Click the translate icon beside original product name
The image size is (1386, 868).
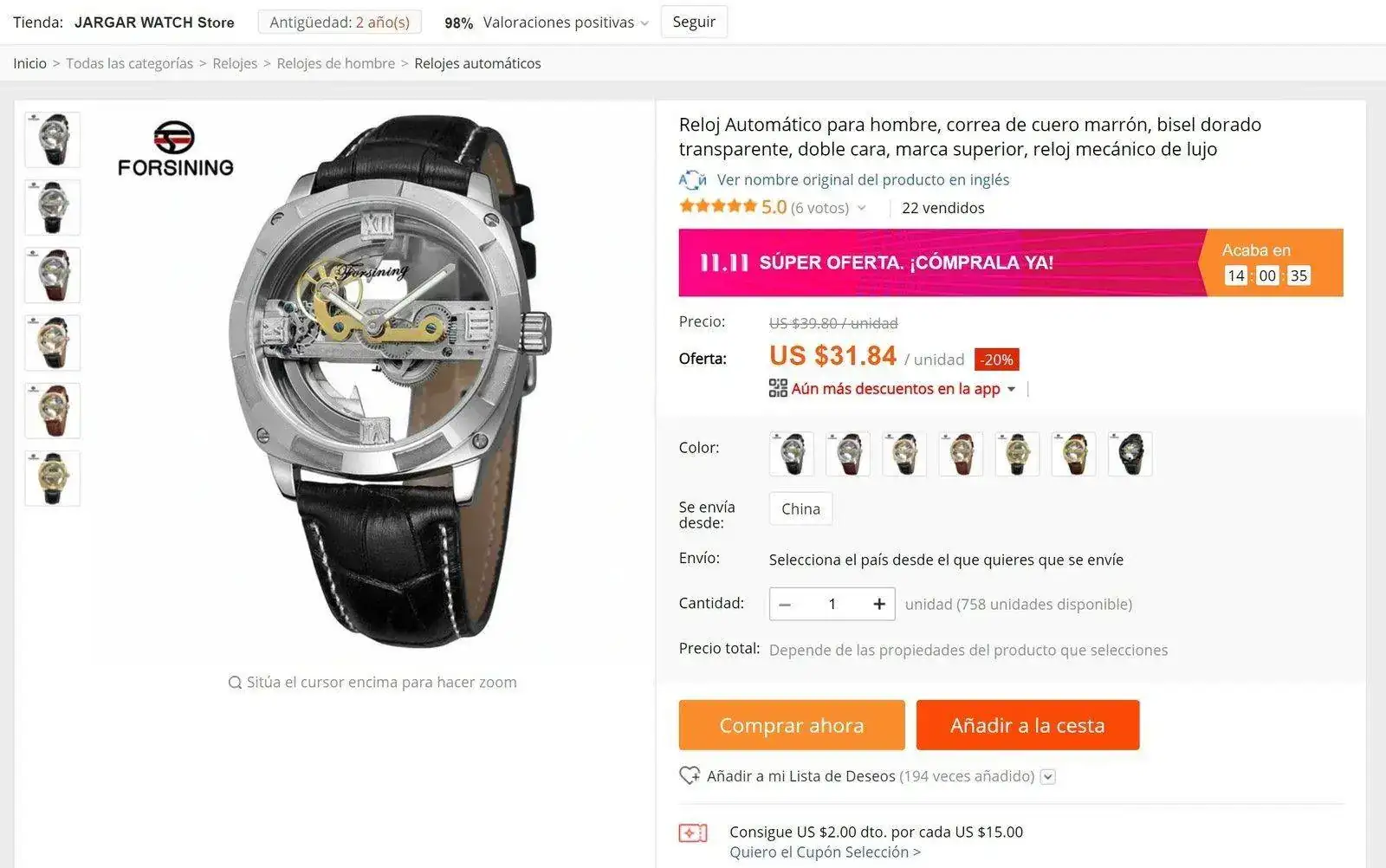pyautogui.click(x=692, y=180)
